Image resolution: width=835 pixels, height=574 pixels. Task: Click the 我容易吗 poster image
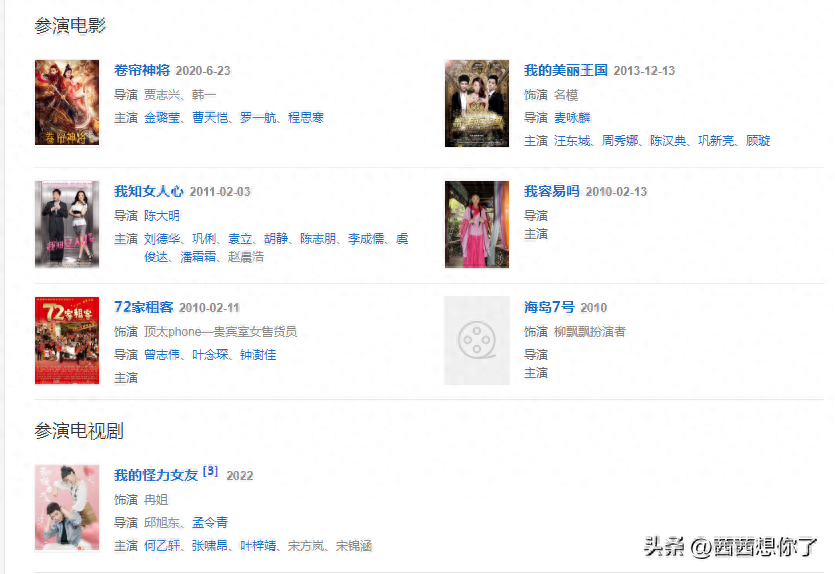click(x=477, y=224)
